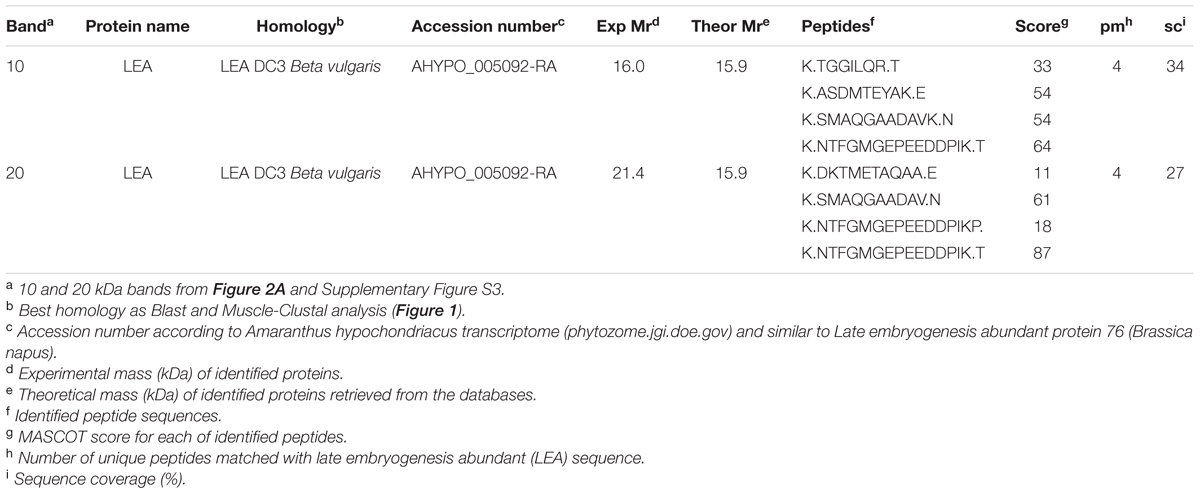Select the Accession number column header

[x=489, y=25]
